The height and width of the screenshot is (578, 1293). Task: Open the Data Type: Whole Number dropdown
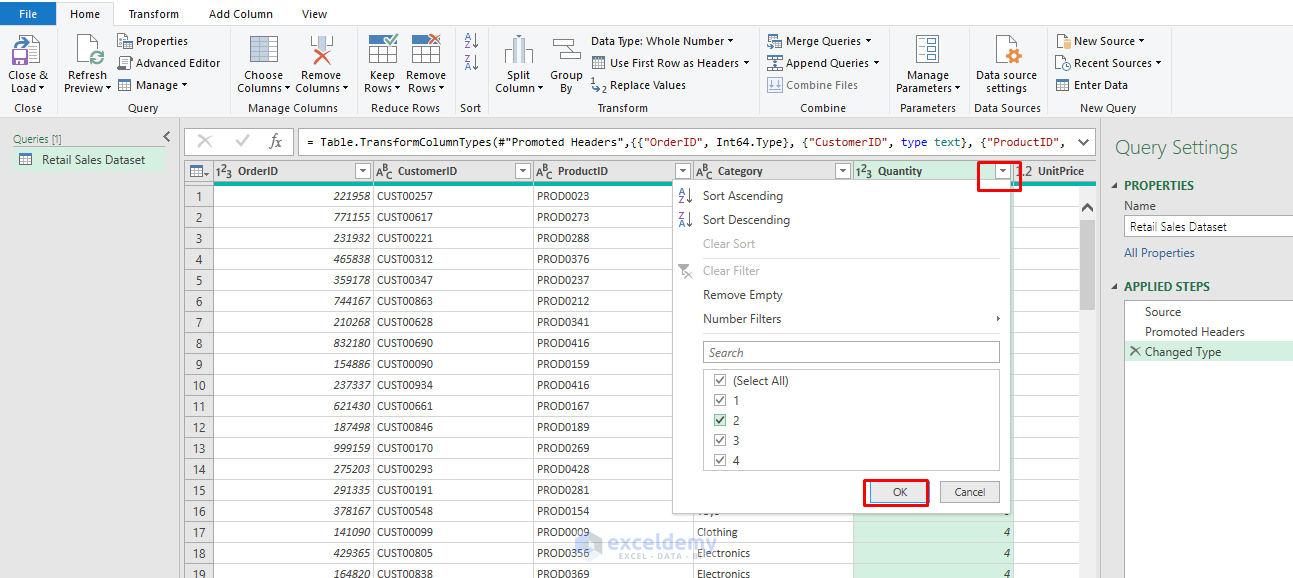tap(662, 41)
